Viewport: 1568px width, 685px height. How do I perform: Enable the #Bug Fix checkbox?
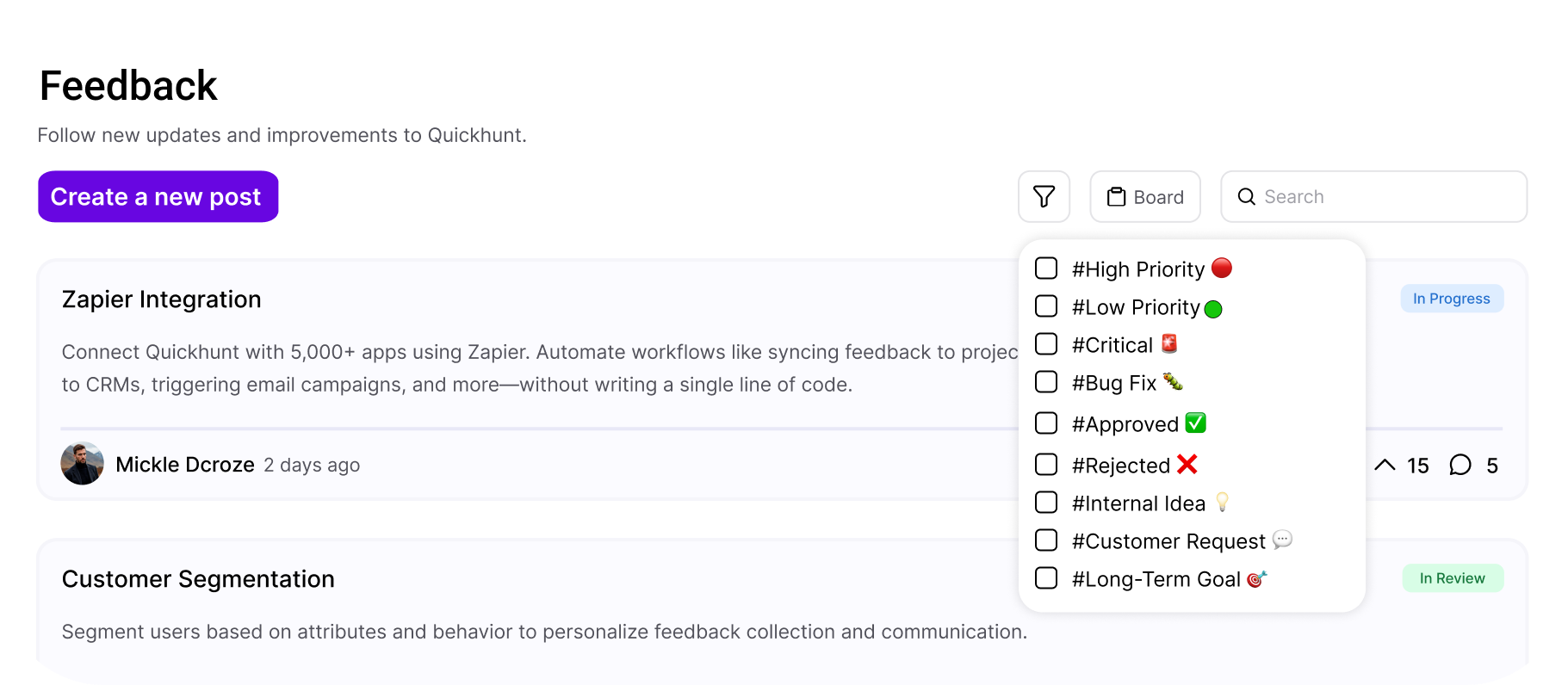coord(1046,382)
